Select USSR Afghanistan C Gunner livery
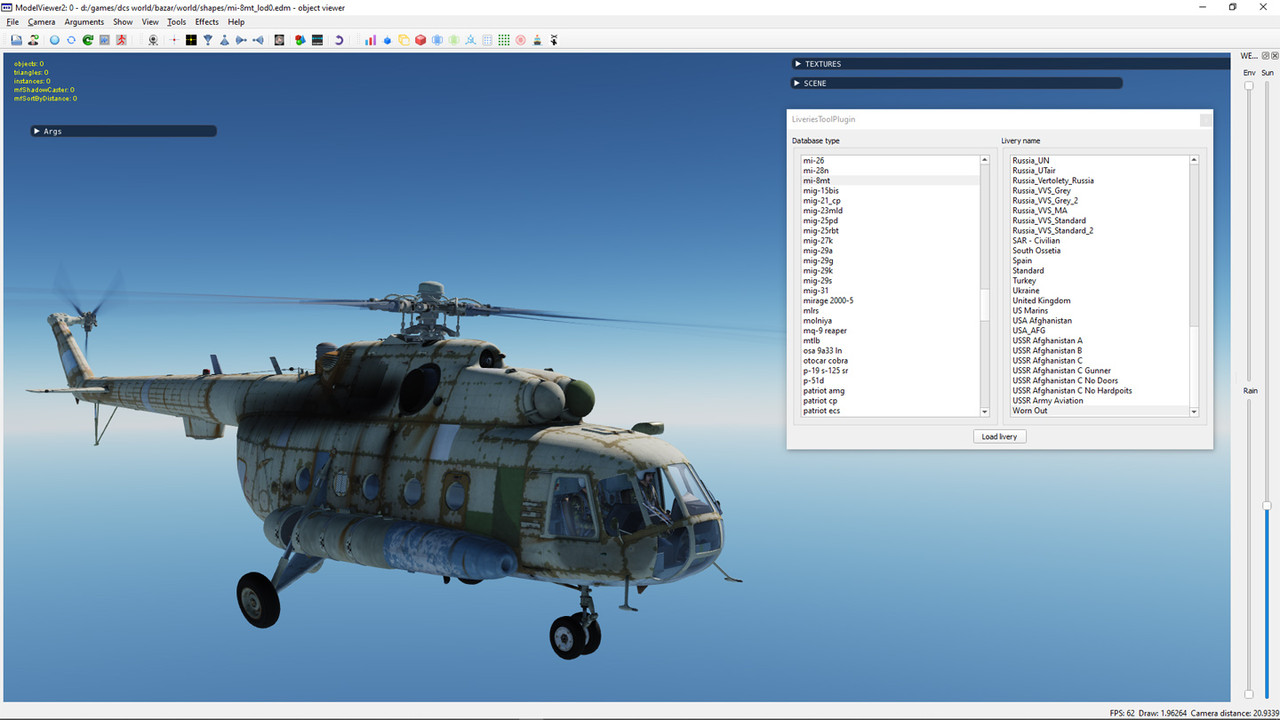 [x=1098, y=371]
